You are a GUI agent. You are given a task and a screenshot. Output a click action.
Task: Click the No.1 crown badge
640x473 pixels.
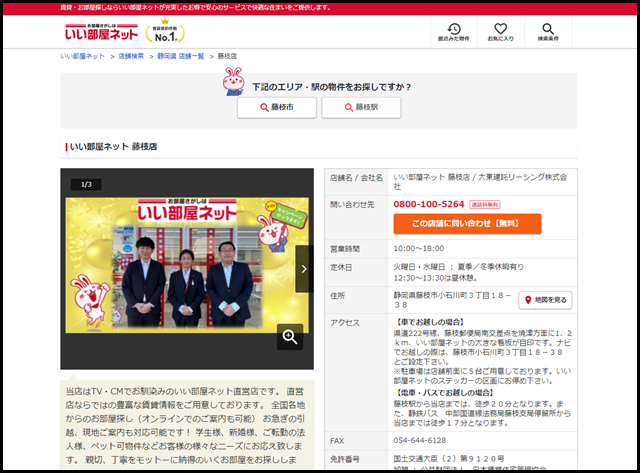(165, 31)
